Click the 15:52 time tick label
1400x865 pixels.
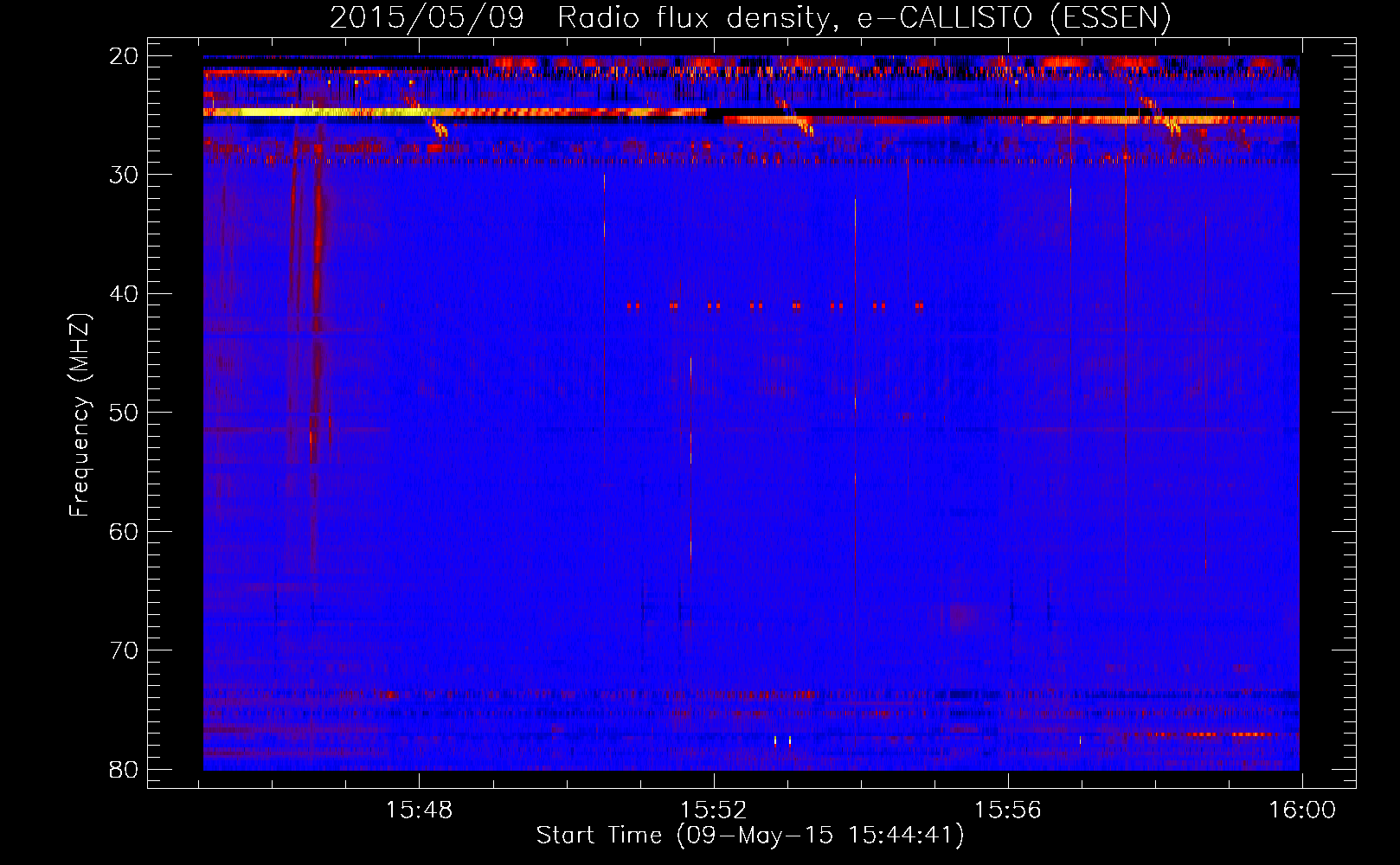coord(714,811)
